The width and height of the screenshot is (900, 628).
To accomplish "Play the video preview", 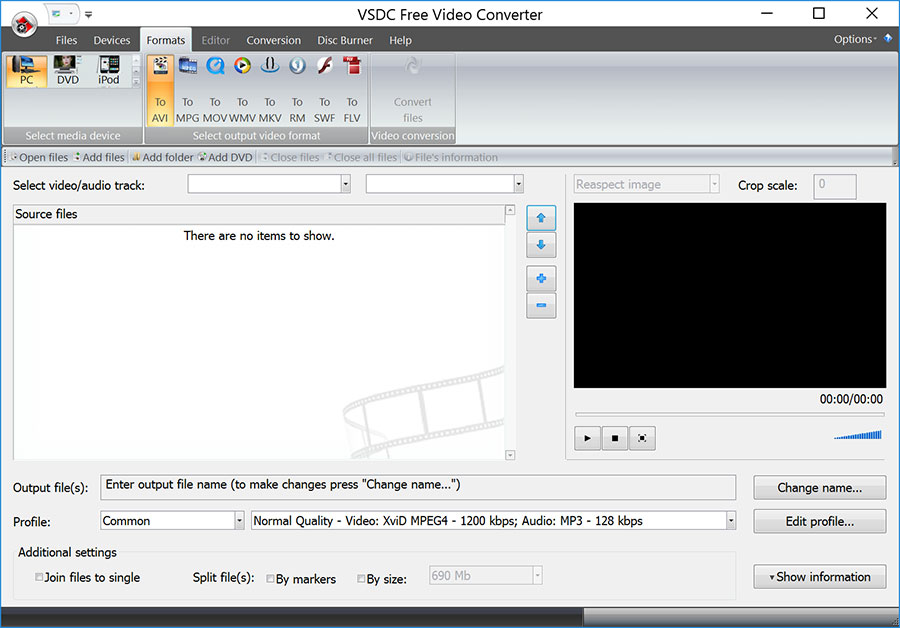I will pyautogui.click(x=587, y=439).
